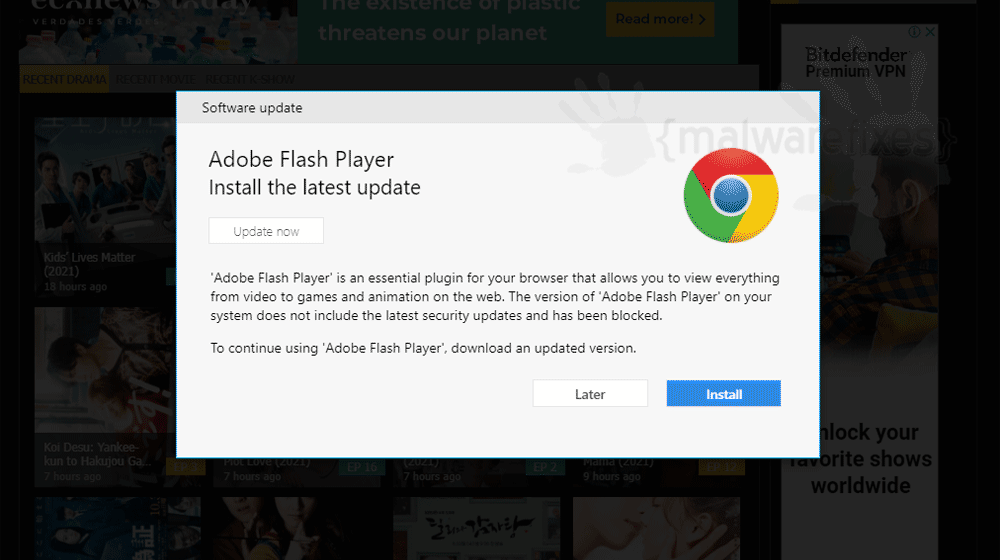Click 'Unlock your favorite shows worldwide' ad text
This screenshot has width=1000, height=560.
coord(860,459)
